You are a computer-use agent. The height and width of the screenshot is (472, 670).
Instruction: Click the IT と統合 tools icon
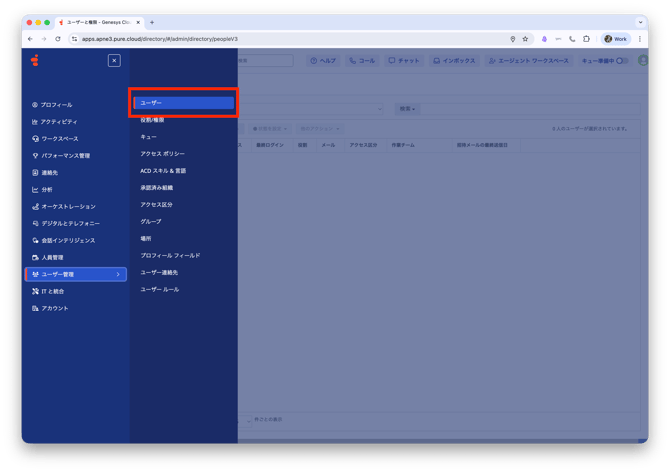(x=35, y=291)
